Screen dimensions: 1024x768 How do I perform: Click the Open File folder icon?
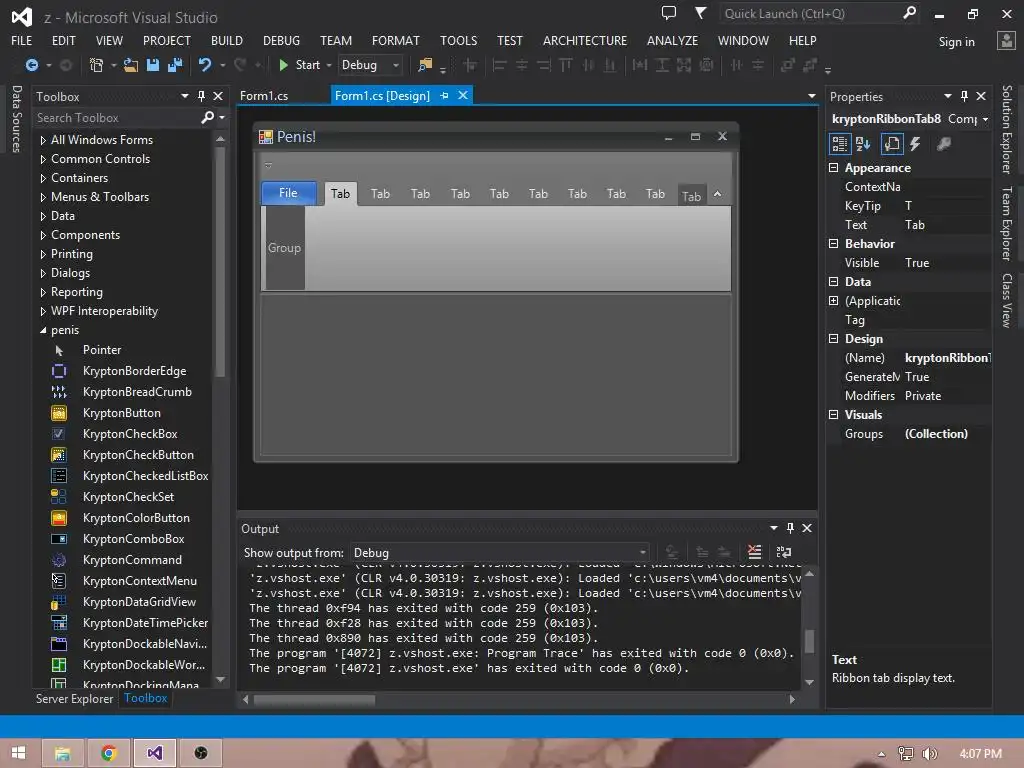[131, 65]
